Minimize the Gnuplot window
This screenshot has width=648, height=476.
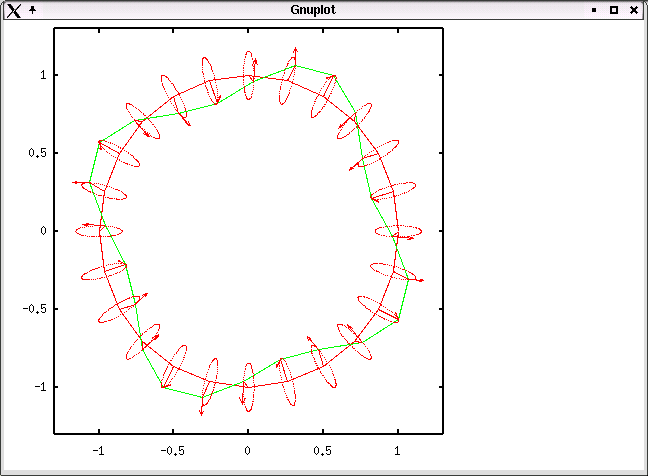594,9
